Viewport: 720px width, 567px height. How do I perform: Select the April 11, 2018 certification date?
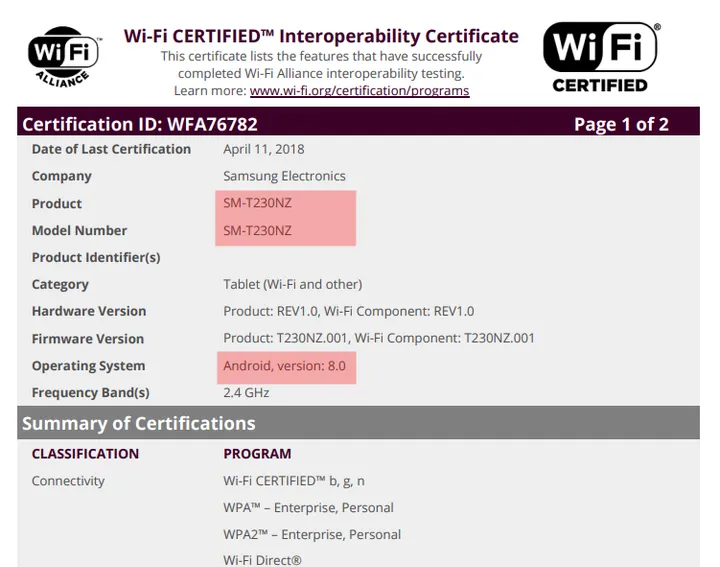[x=264, y=149]
